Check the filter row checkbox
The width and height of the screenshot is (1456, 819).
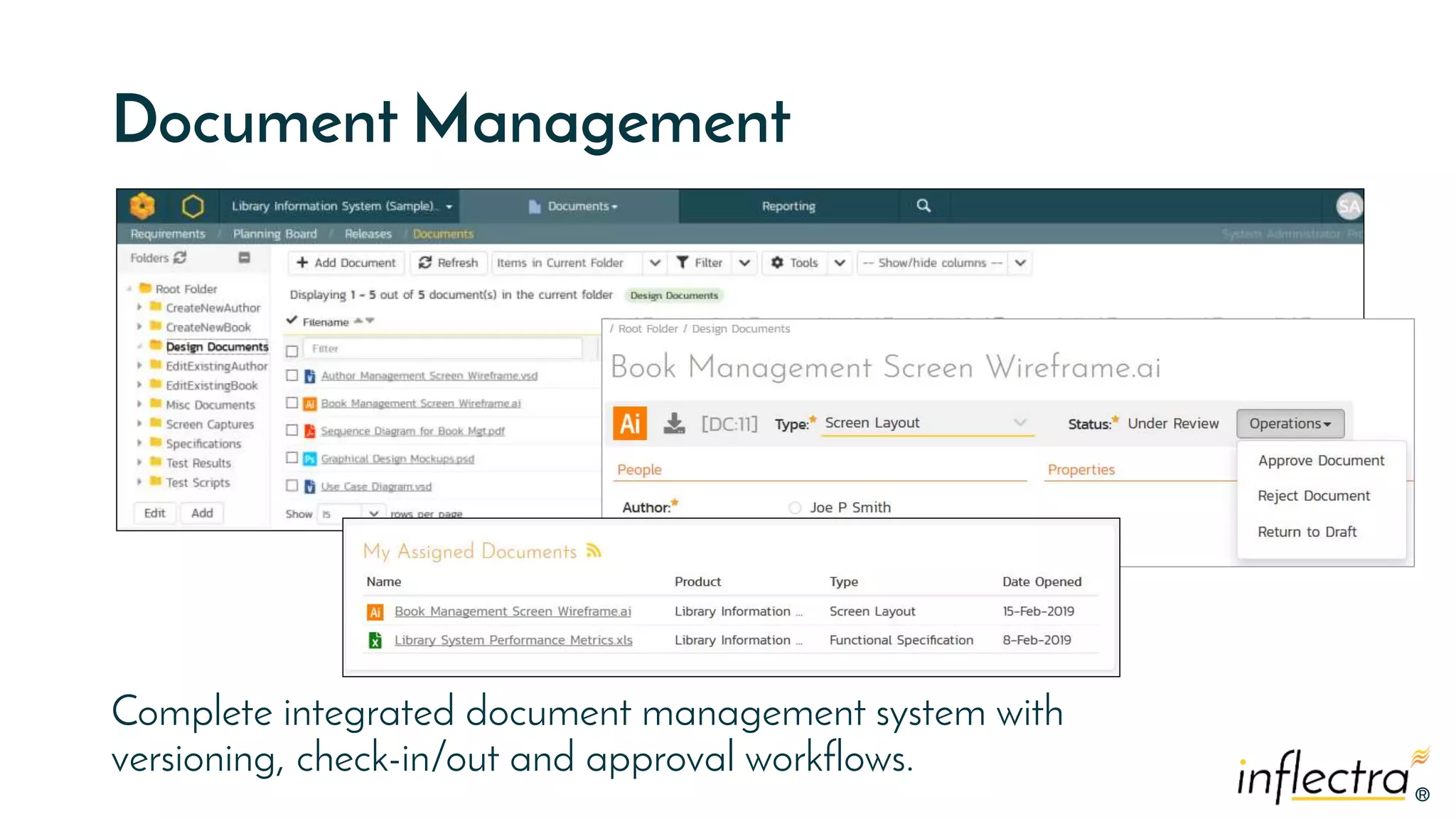point(291,351)
